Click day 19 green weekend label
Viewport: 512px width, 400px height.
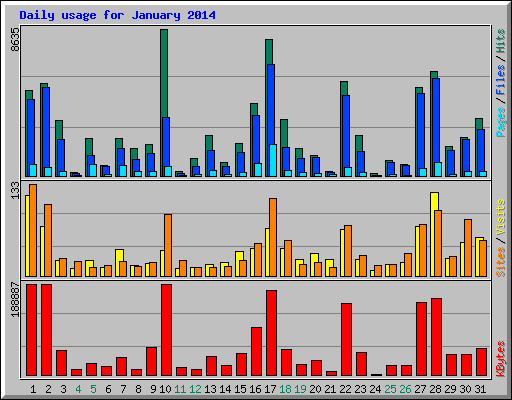300,389
